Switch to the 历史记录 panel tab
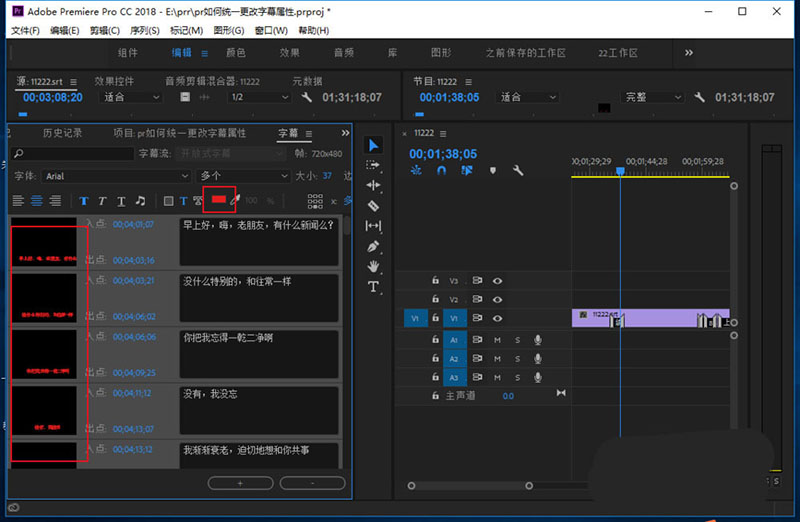This screenshot has height=522, width=800. (x=62, y=133)
